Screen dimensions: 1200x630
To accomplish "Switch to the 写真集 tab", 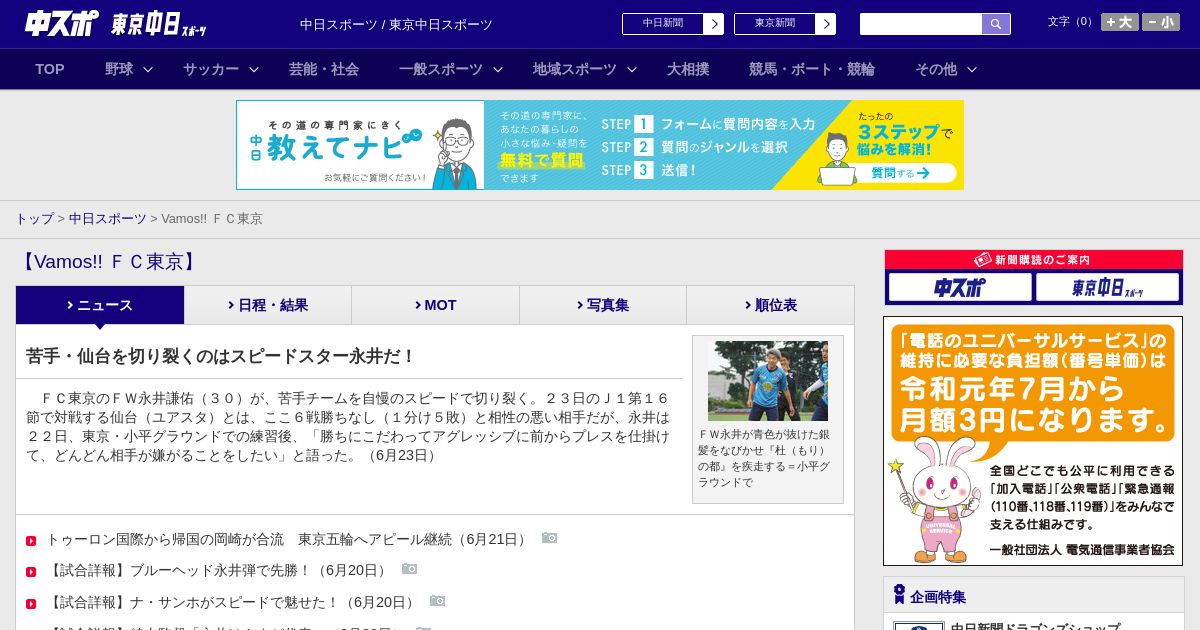I will (603, 305).
